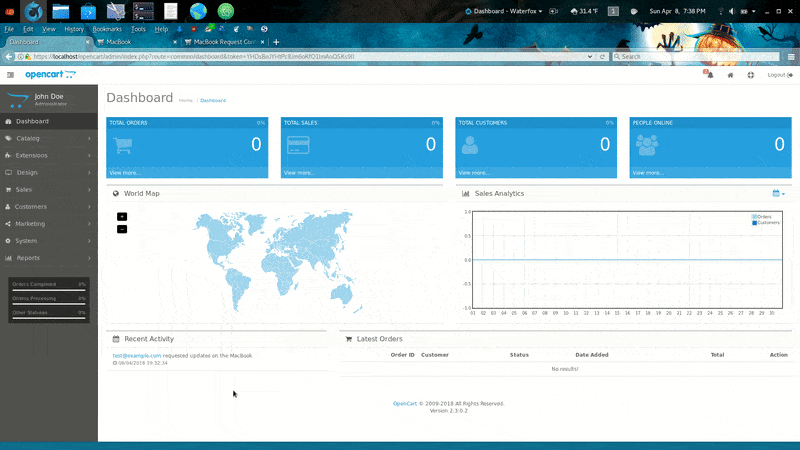Expand the Catalog menu in sidebar
This screenshot has height=450, width=800.
pos(48,138)
